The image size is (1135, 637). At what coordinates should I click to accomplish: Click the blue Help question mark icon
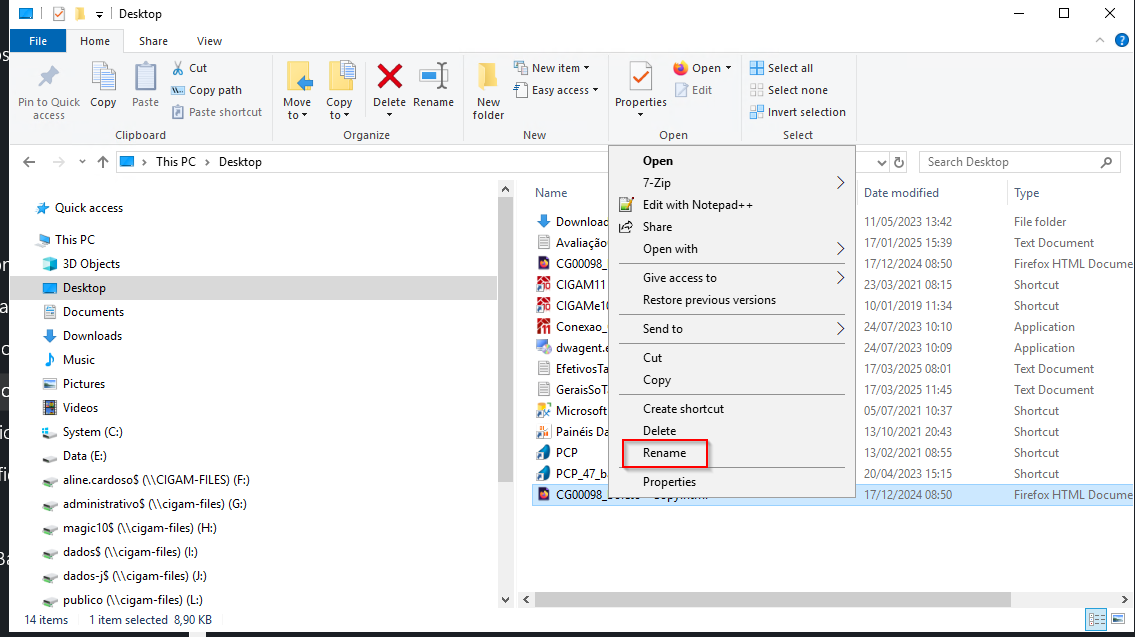pos(1121,41)
